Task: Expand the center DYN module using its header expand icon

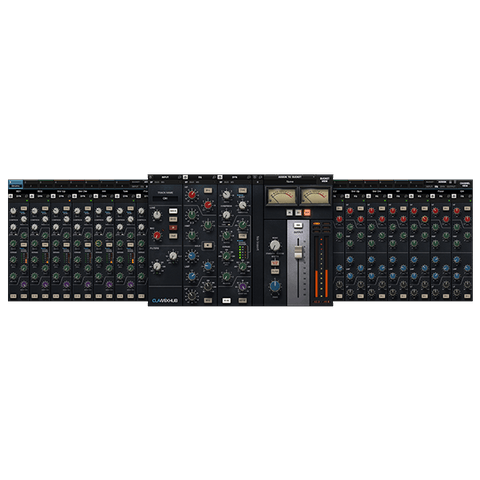Action: (x=220, y=177)
